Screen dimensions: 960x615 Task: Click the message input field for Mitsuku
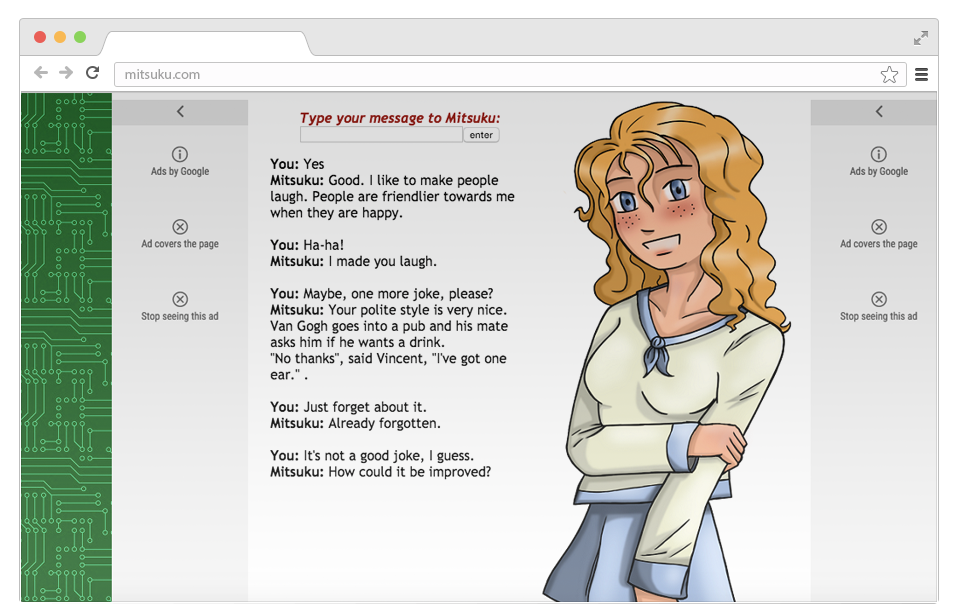click(x=381, y=135)
